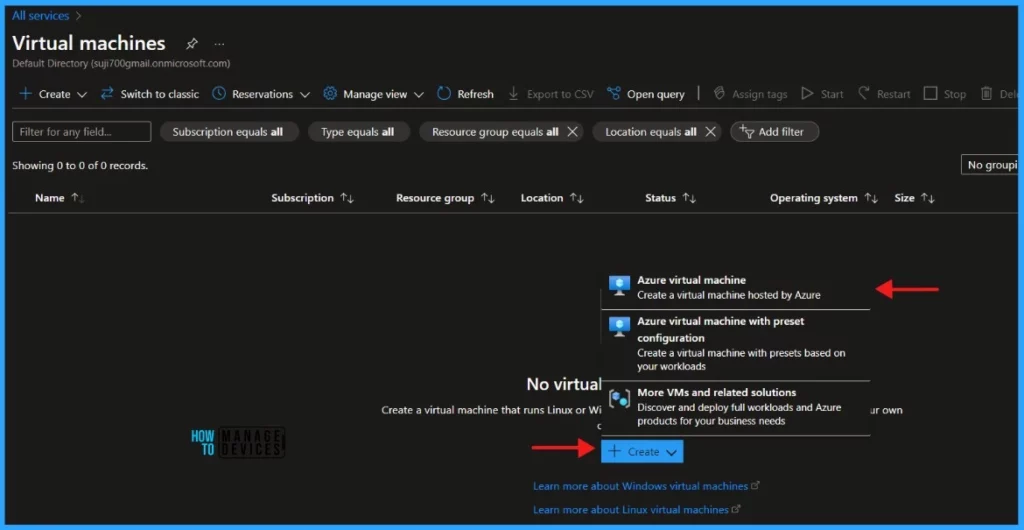Open the Location equals all filter
The image size is (1024, 530).
point(650,132)
